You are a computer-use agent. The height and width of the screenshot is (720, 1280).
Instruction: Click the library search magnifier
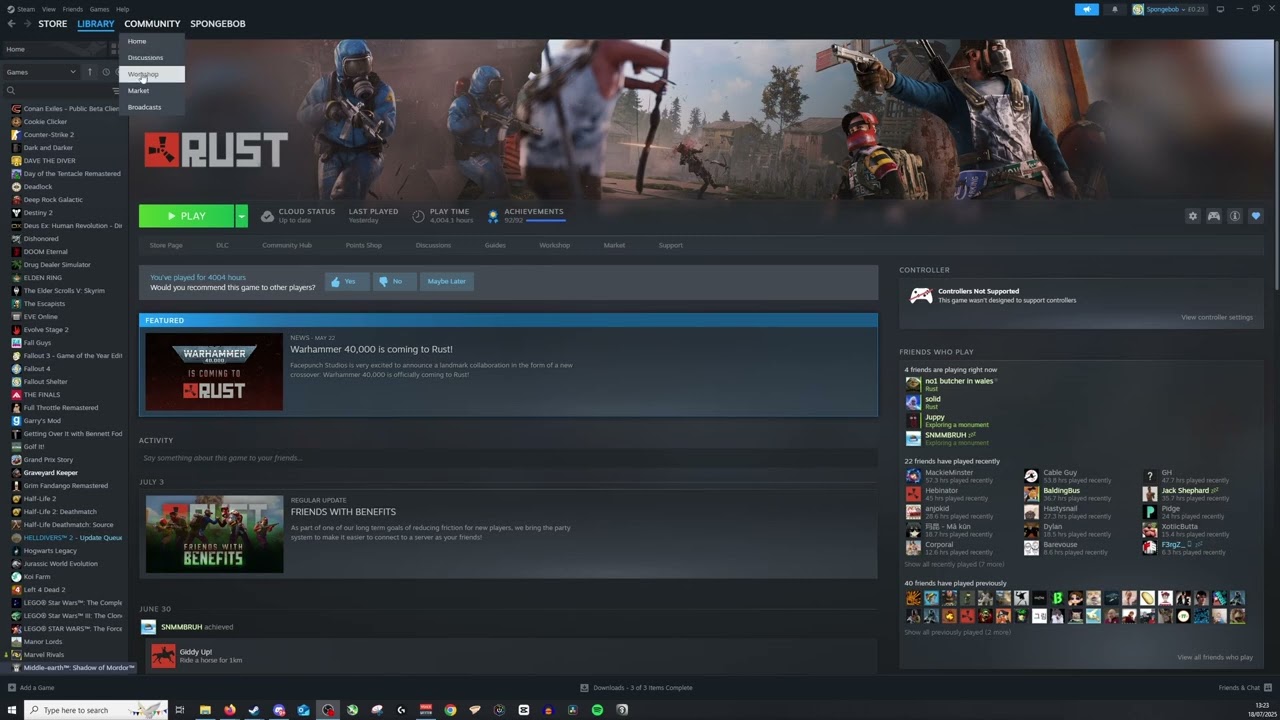11,91
